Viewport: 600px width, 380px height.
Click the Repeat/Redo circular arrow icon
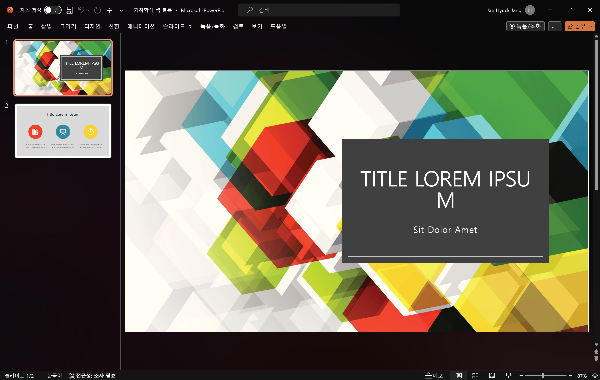tap(98, 10)
